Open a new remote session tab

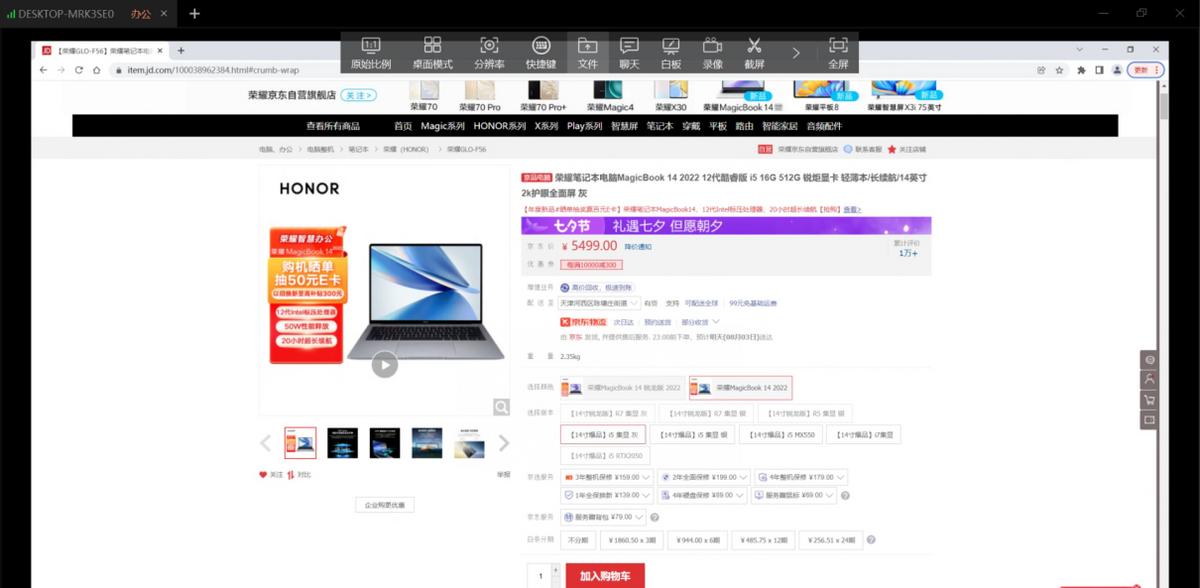pyautogui.click(x=194, y=14)
